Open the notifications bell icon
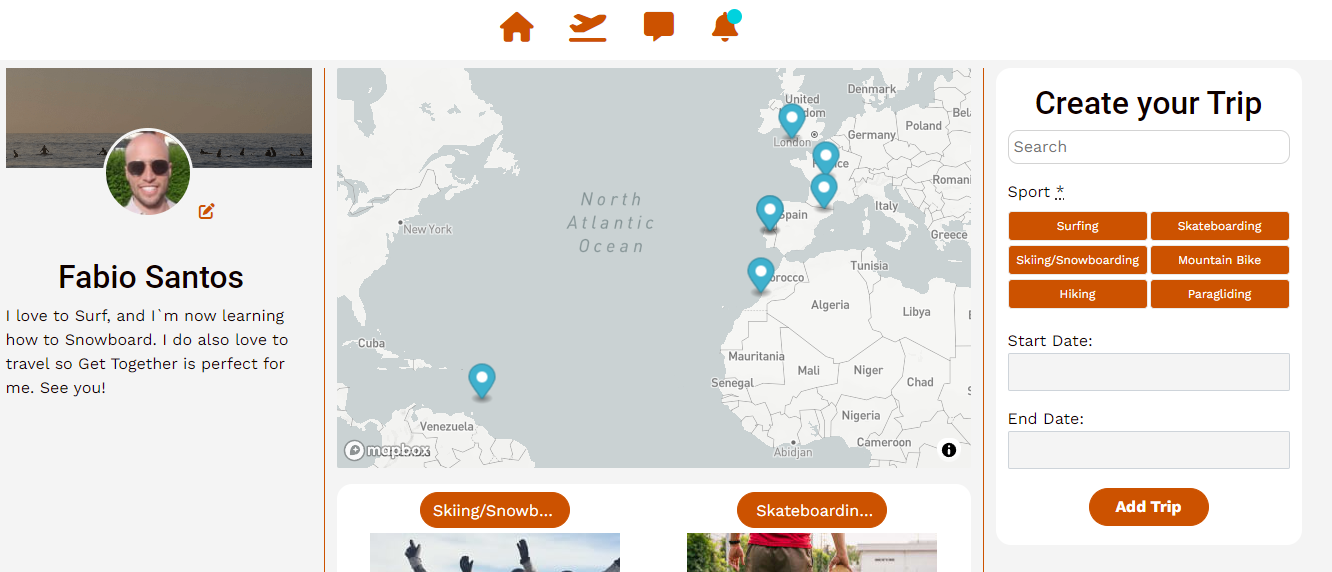1332x572 pixels. [x=725, y=27]
